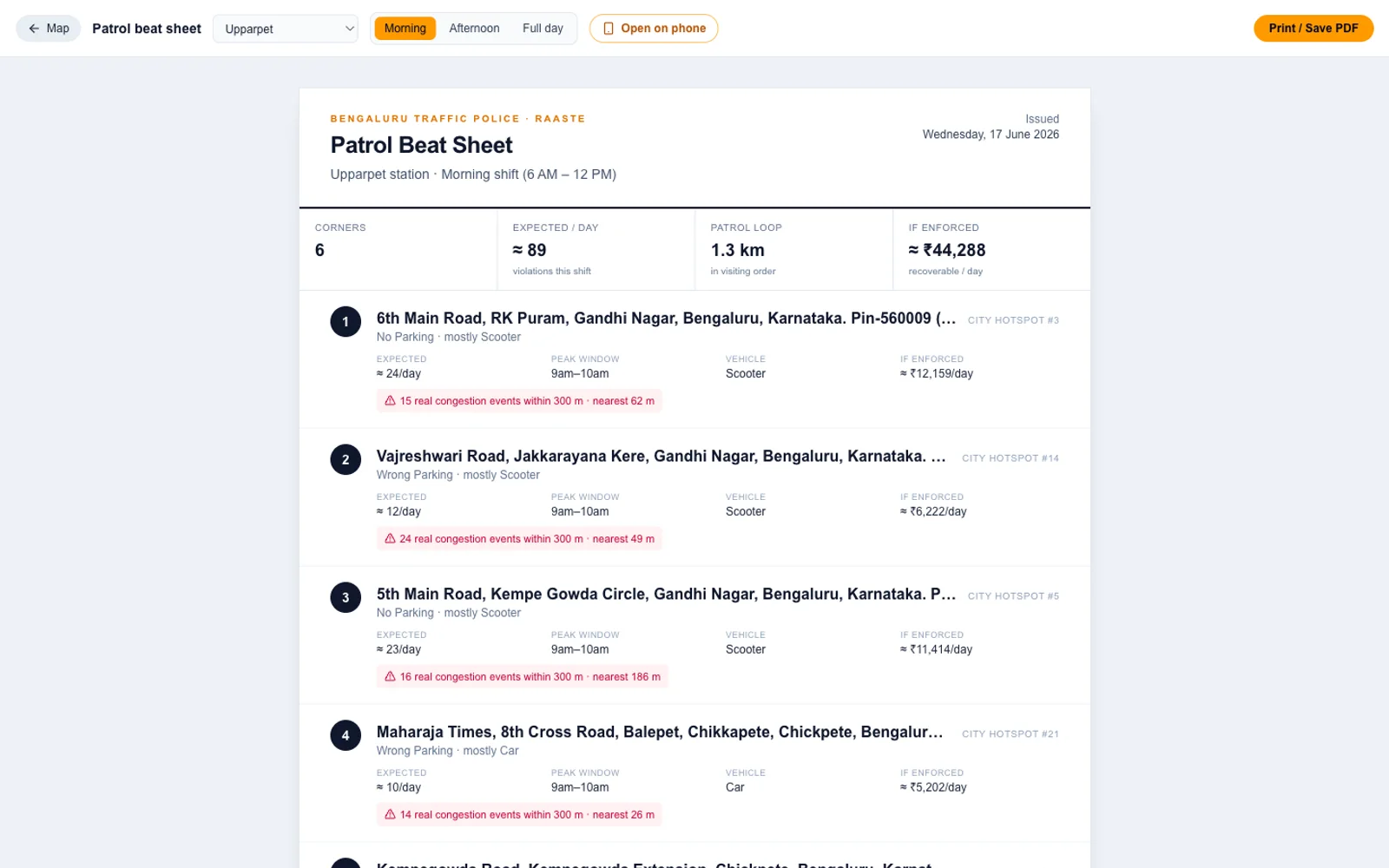
Task: Click the Patrol beat sheet toolbar title
Action: 147,29
